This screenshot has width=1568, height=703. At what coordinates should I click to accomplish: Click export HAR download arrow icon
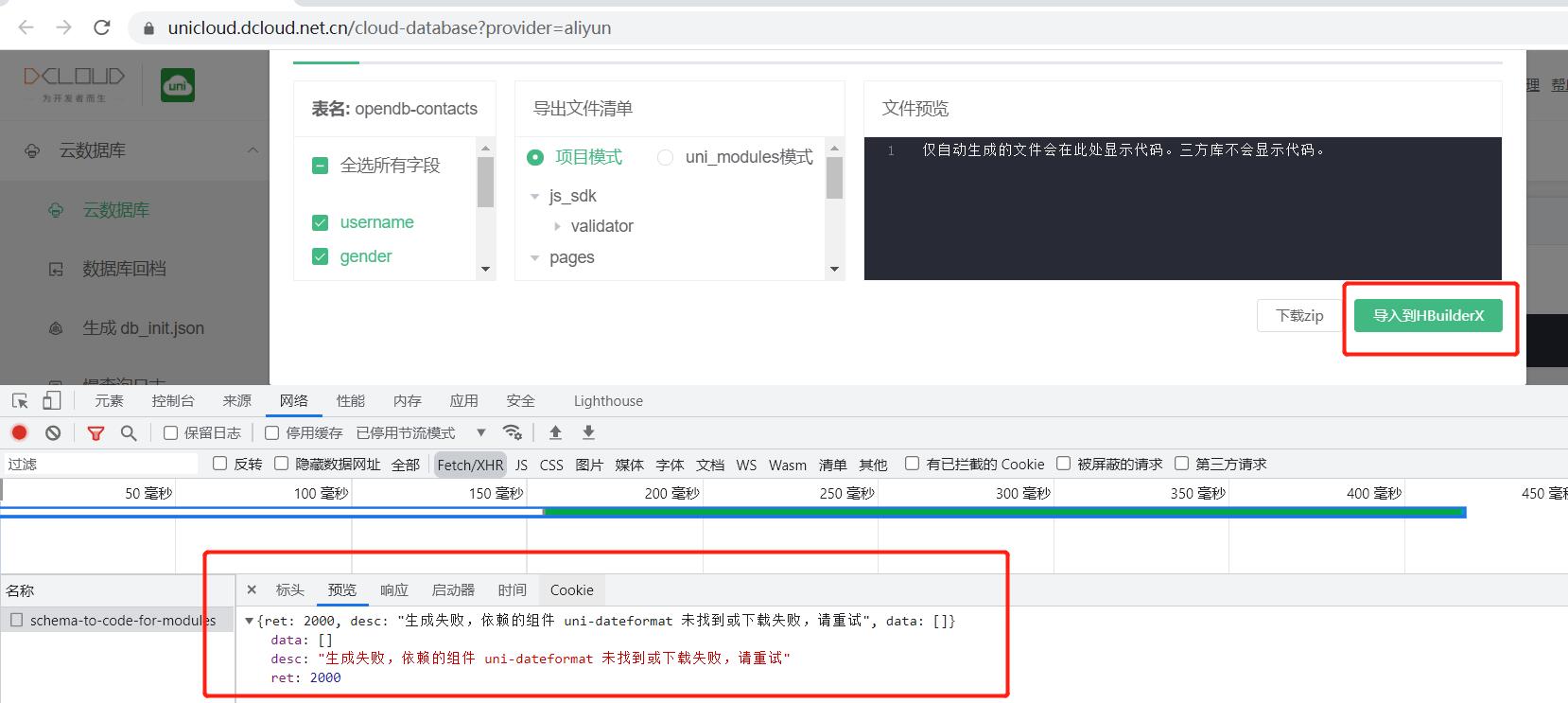[x=588, y=432]
